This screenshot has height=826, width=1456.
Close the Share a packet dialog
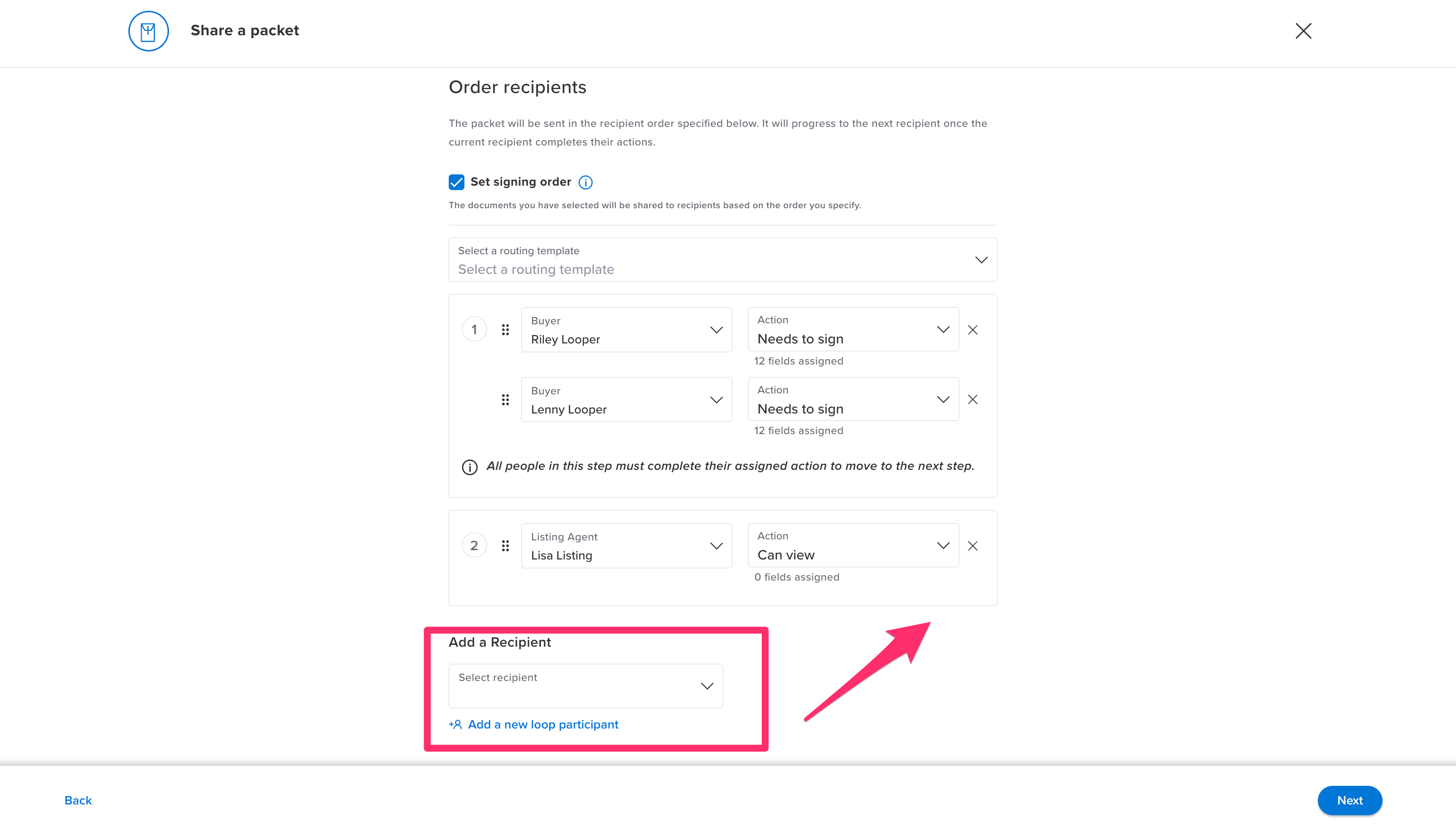pos(1304,31)
